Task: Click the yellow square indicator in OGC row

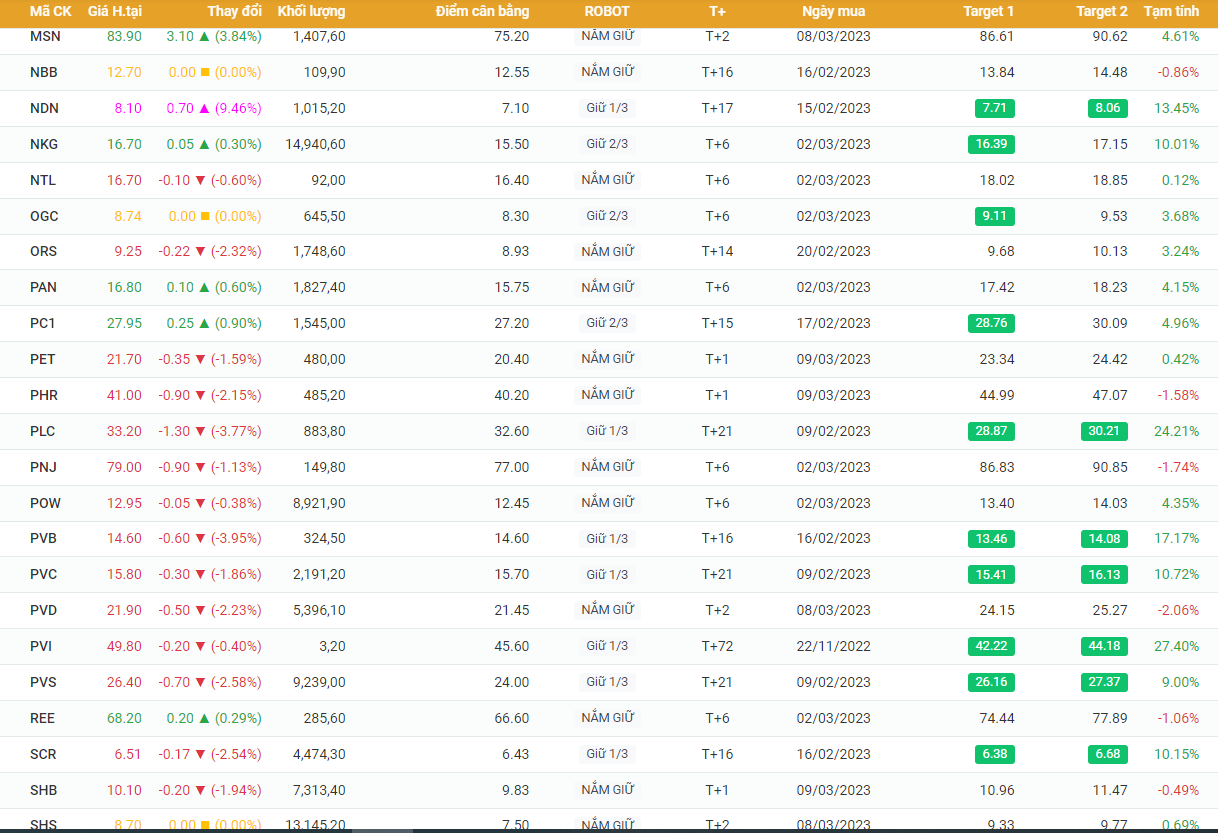Action: pos(204,216)
